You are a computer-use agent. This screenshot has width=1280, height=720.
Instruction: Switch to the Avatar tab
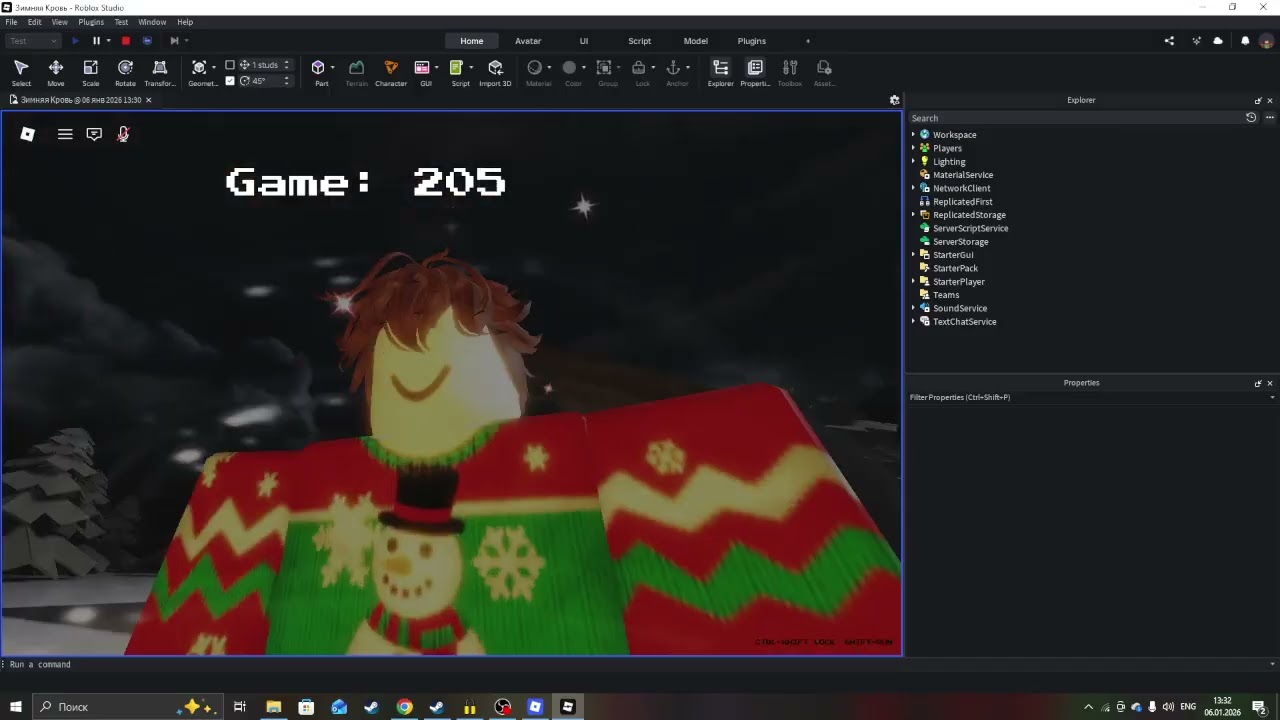(x=528, y=41)
